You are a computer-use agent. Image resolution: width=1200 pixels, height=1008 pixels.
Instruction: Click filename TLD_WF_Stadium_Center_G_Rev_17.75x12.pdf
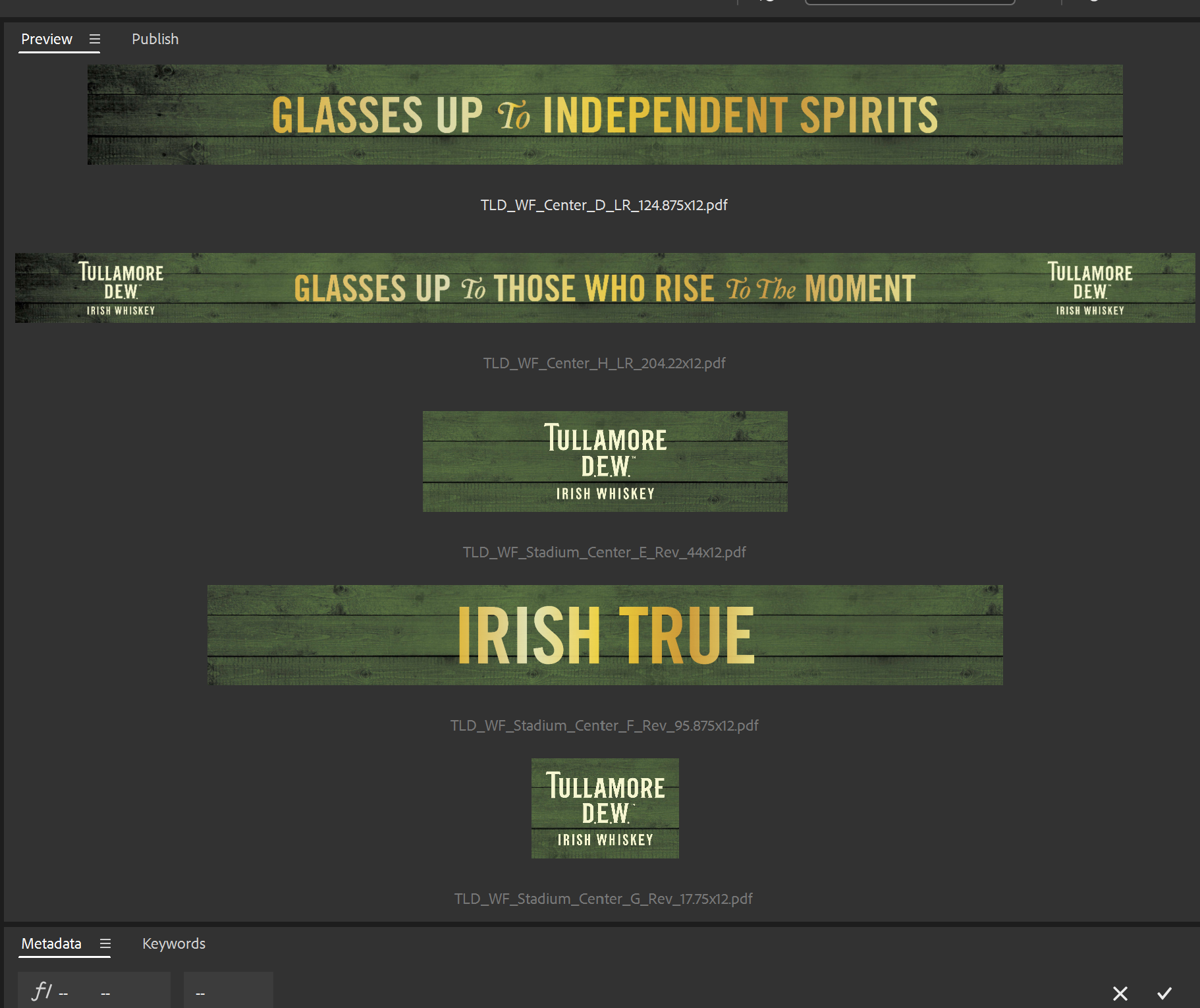pos(603,899)
